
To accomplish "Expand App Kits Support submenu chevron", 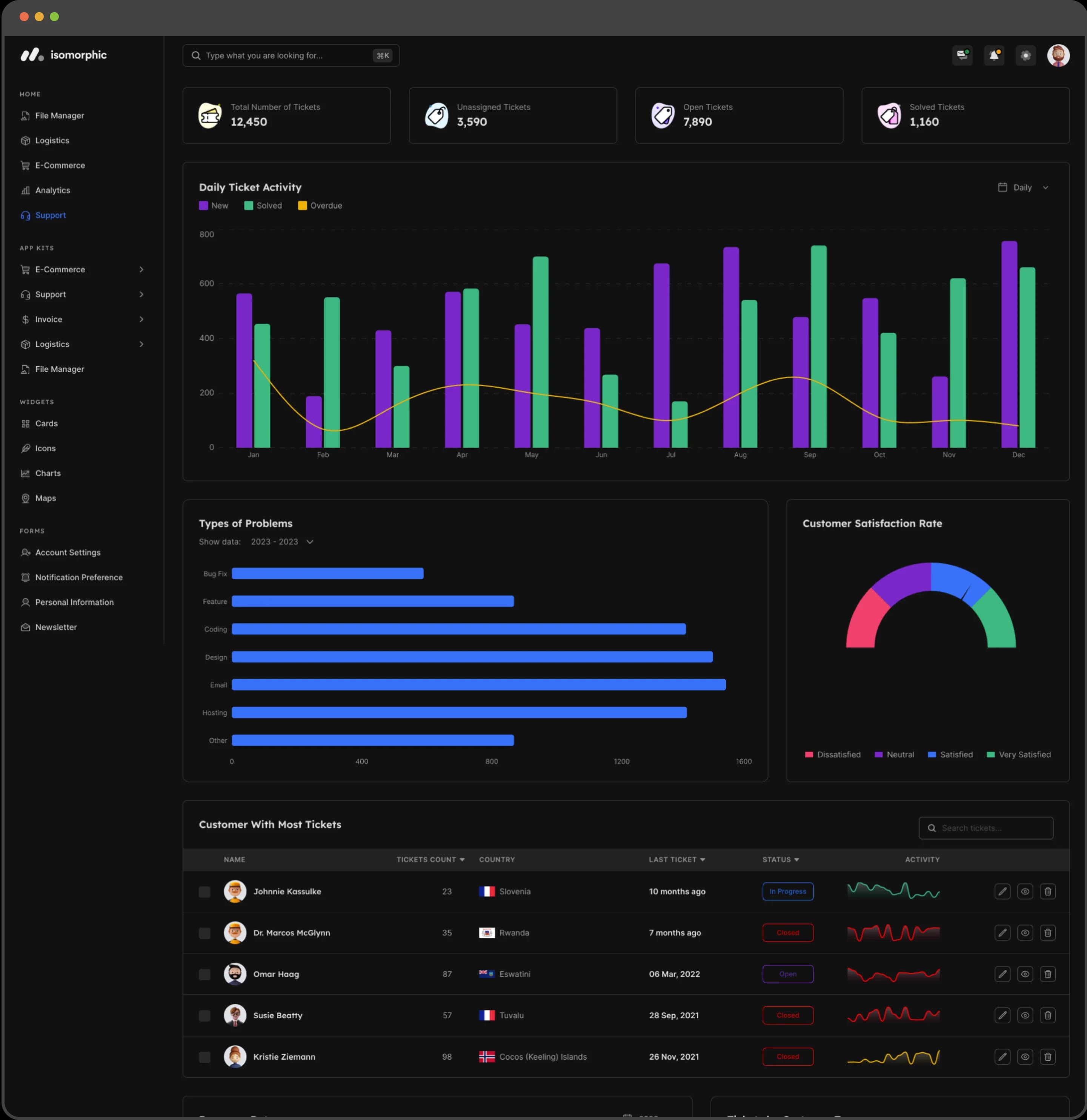I will [x=141, y=294].
